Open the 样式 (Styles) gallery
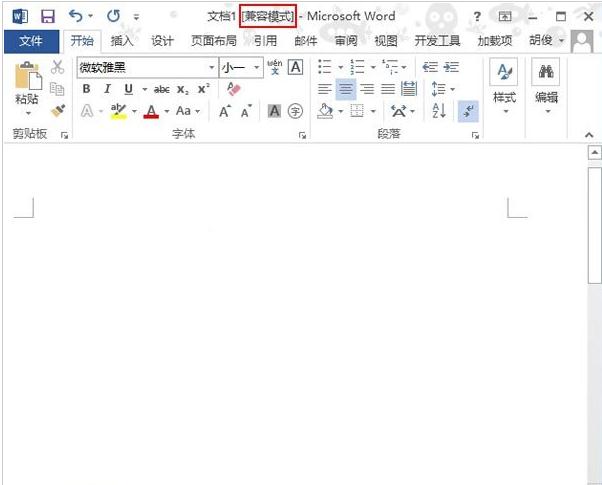 click(504, 87)
